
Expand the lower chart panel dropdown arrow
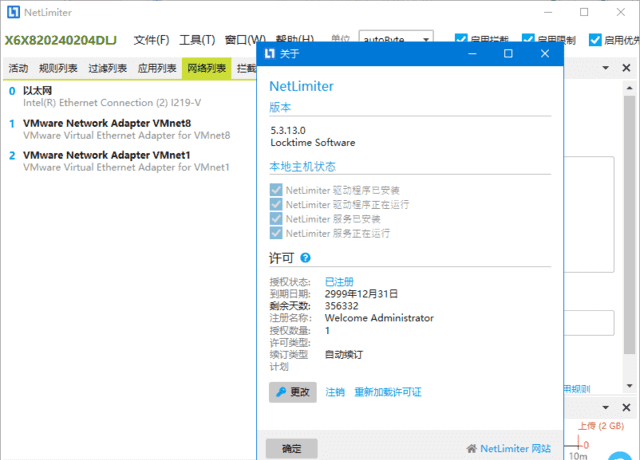(606, 407)
